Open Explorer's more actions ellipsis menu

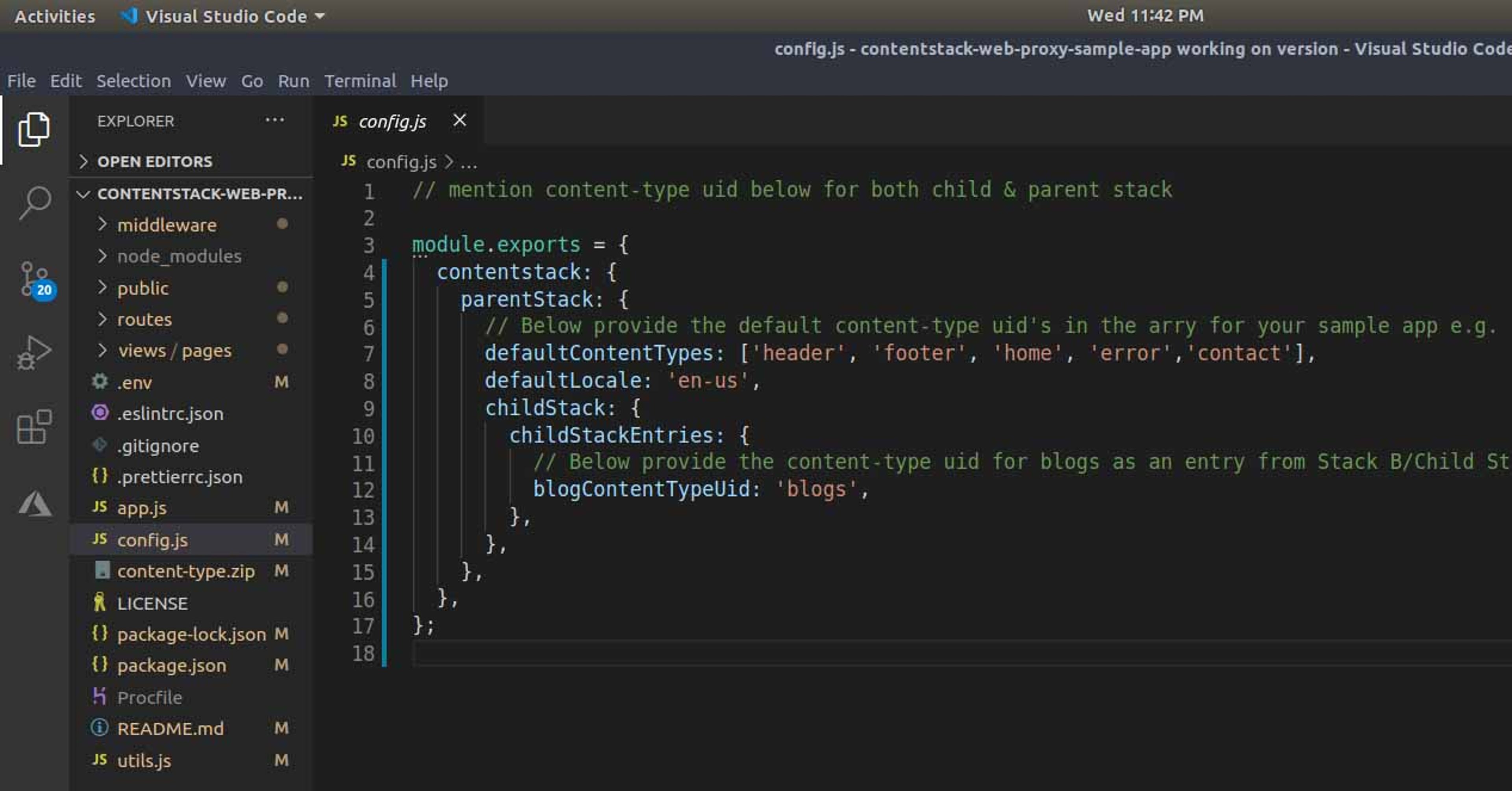pos(274,120)
